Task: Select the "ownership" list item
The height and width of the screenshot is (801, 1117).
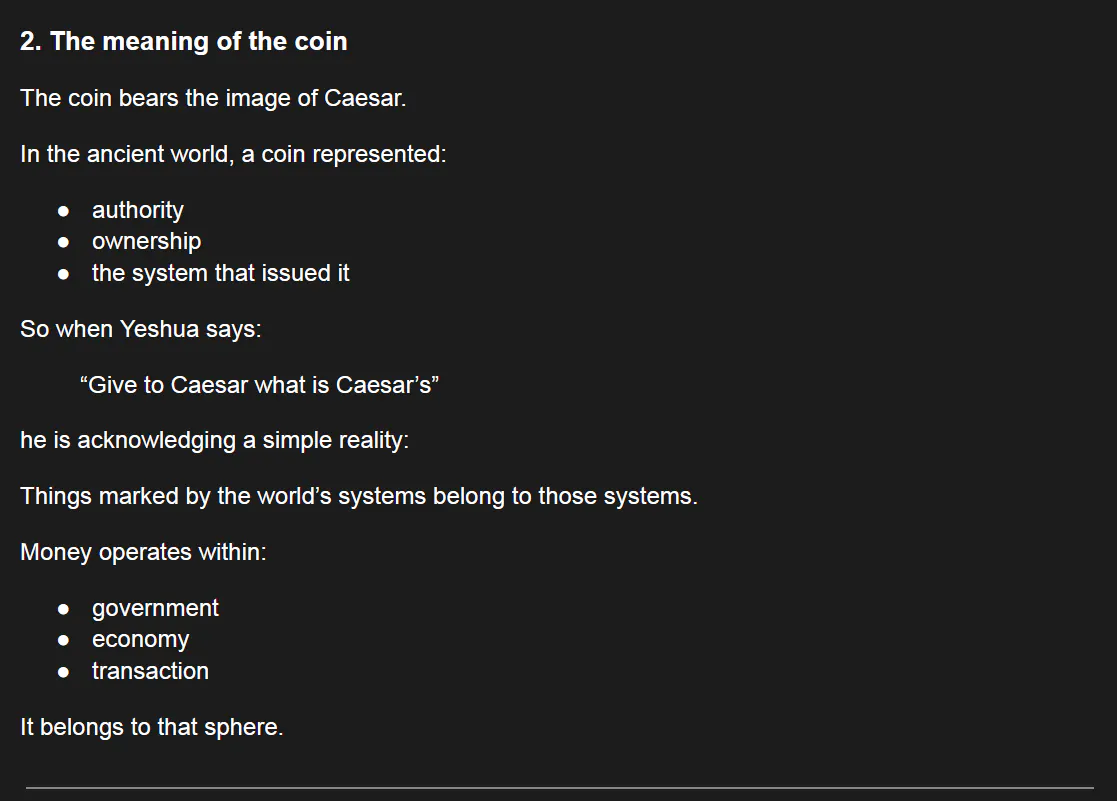Action: [x=146, y=241]
